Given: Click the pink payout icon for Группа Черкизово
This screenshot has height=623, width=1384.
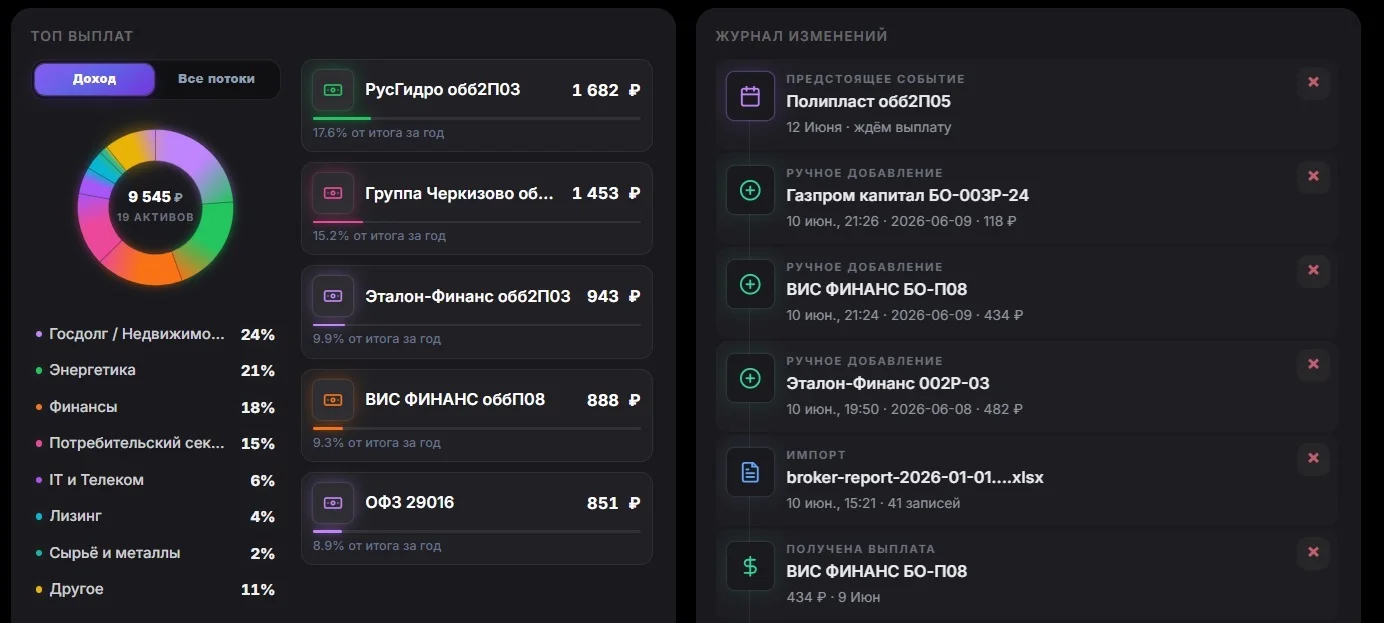Looking at the screenshot, I should (333, 193).
